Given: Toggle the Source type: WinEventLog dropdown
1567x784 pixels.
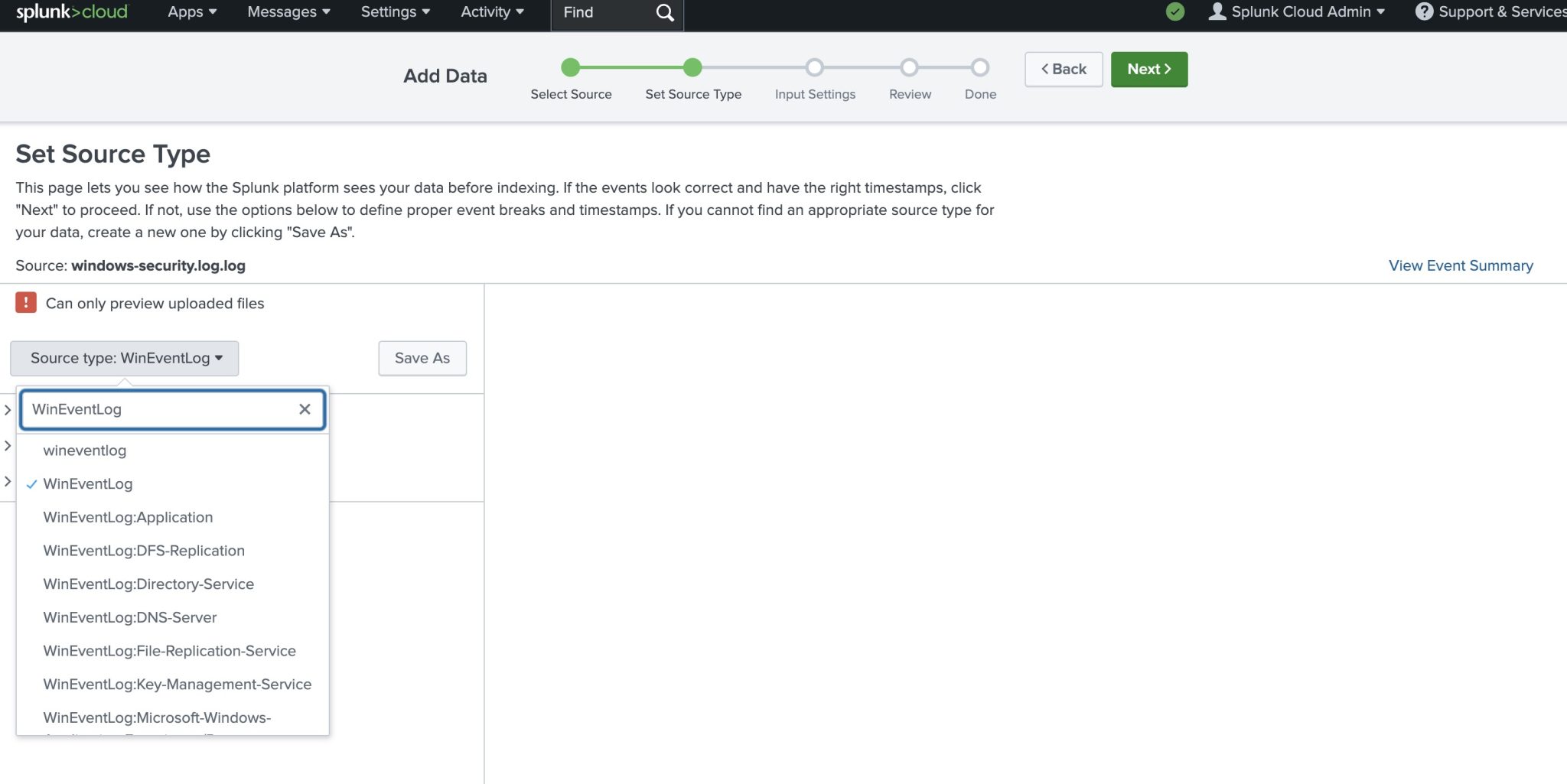Looking at the screenshot, I should click(x=125, y=358).
